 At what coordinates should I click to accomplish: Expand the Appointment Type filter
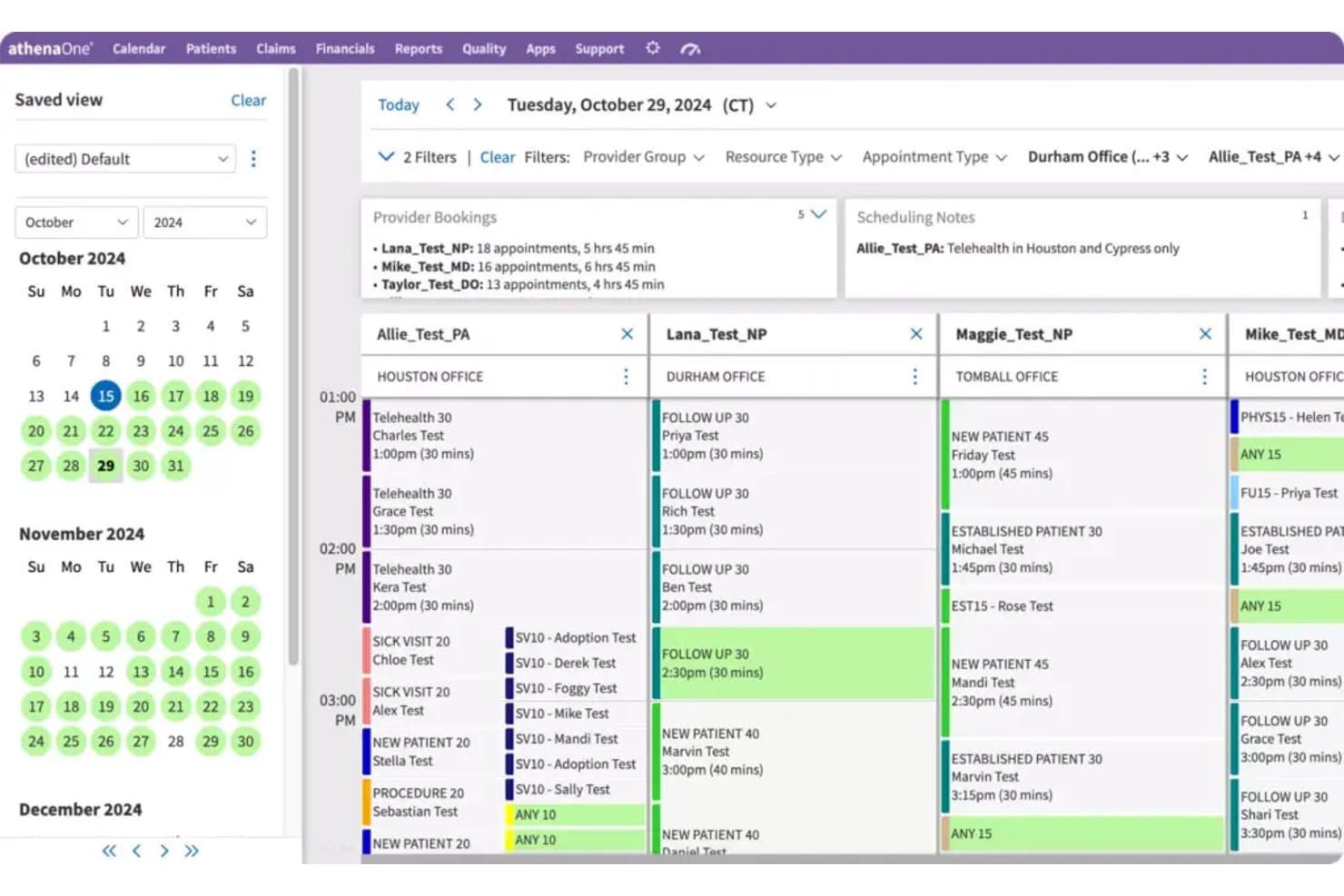tap(934, 157)
